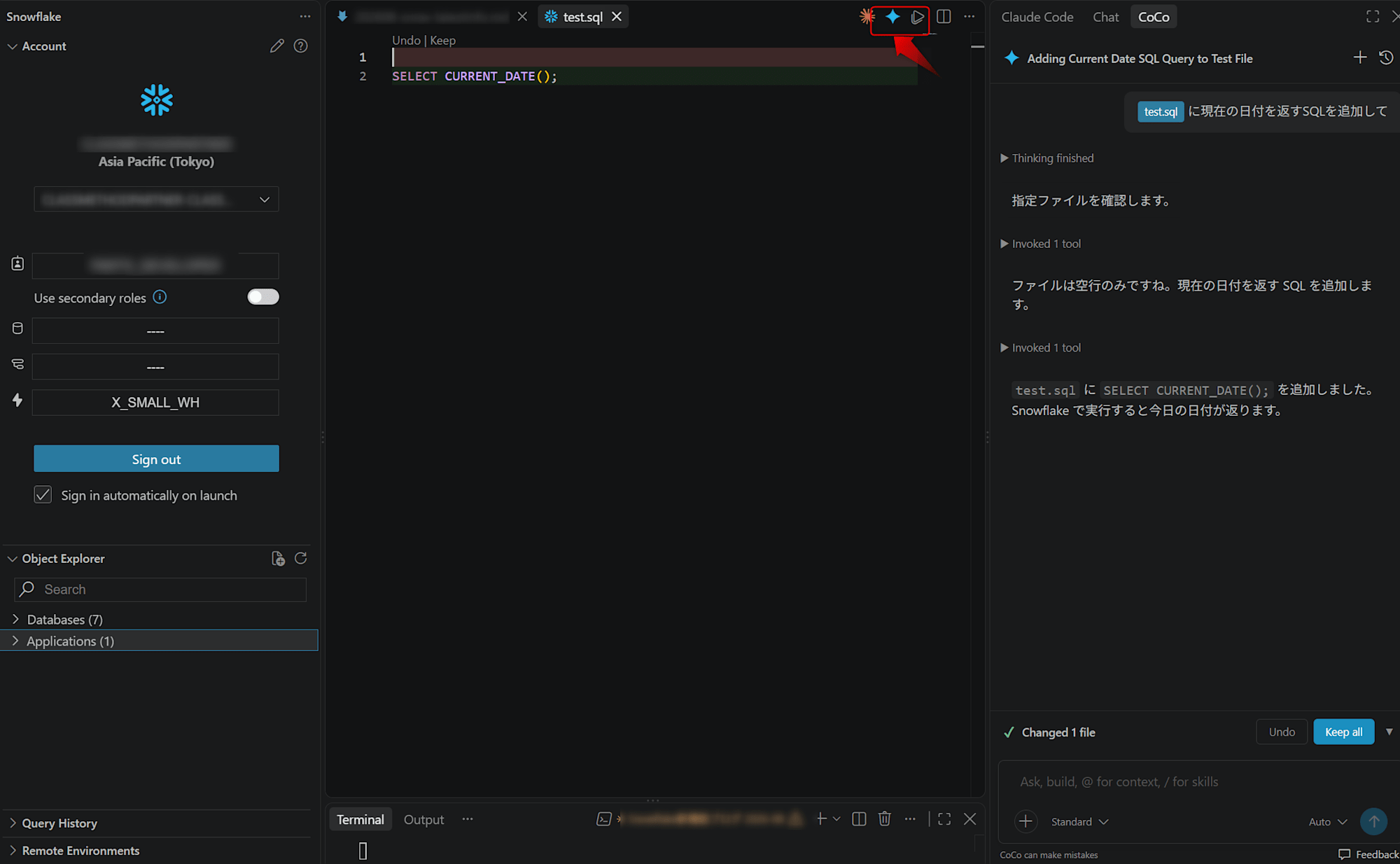Image resolution: width=1400 pixels, height=864 pixels.
Task: Select the X_SMALL_WH warehouse field
Action: pos(155,403)
